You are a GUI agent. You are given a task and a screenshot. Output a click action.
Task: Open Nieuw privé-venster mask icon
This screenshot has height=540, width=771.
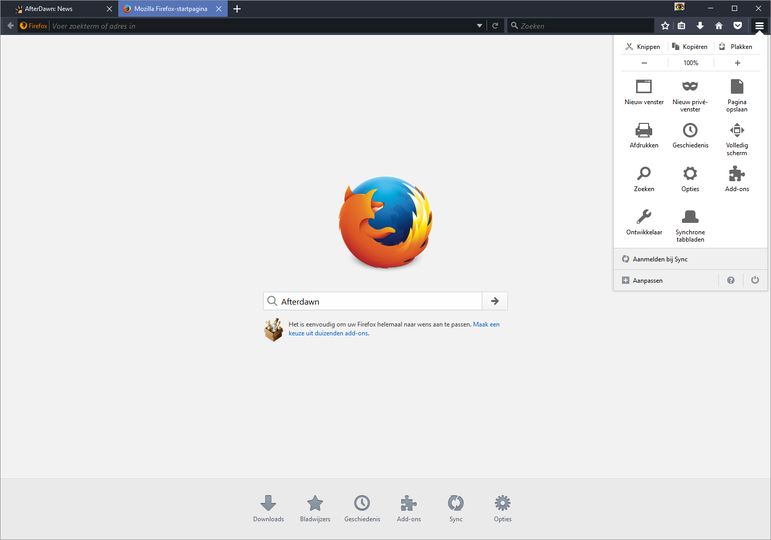pyautogui.click(x=690, y=95)
